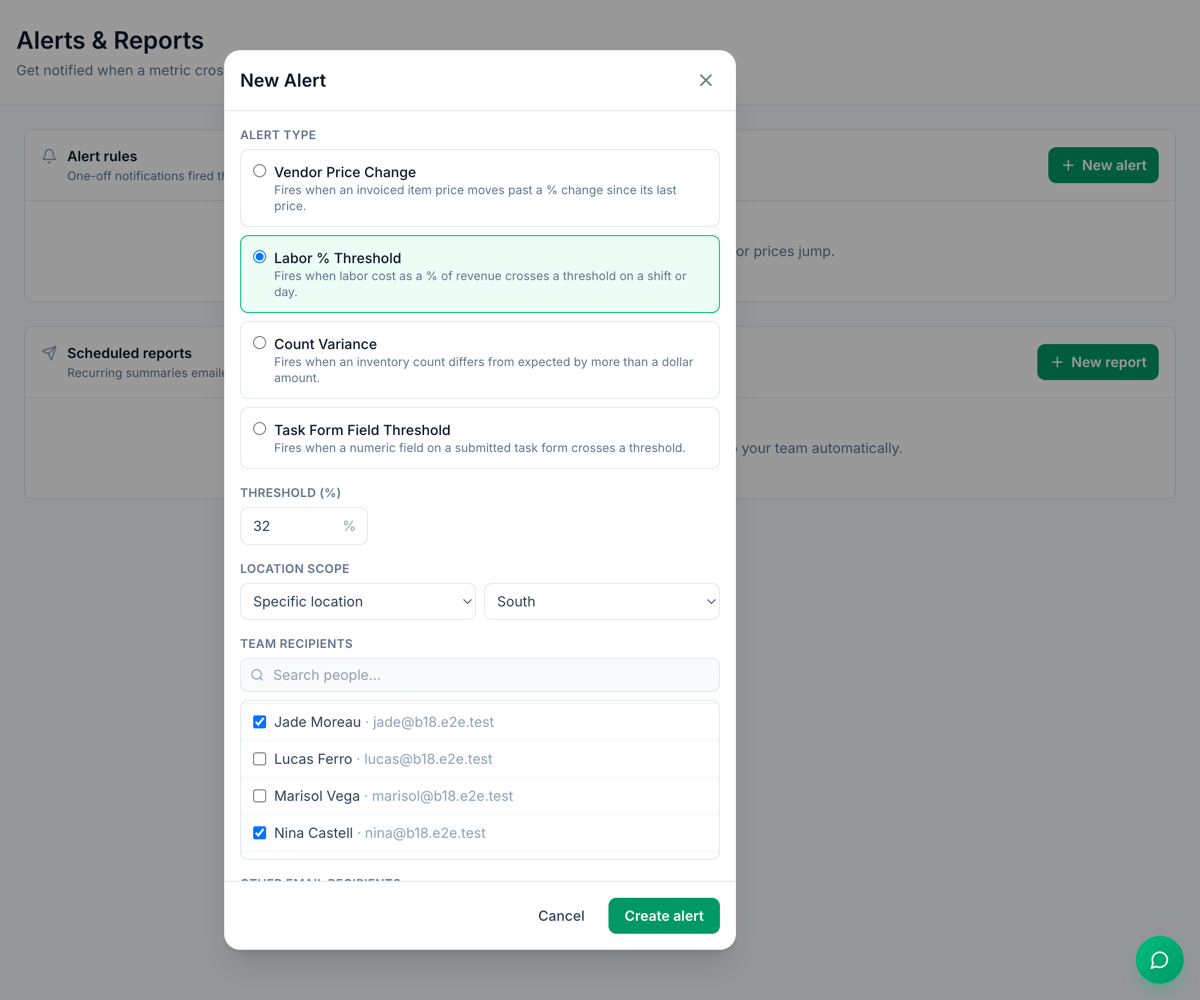The image size is (1200, 1000).
Task: Select the Labor % Threshold radio button
Action: tap(260, 257)
